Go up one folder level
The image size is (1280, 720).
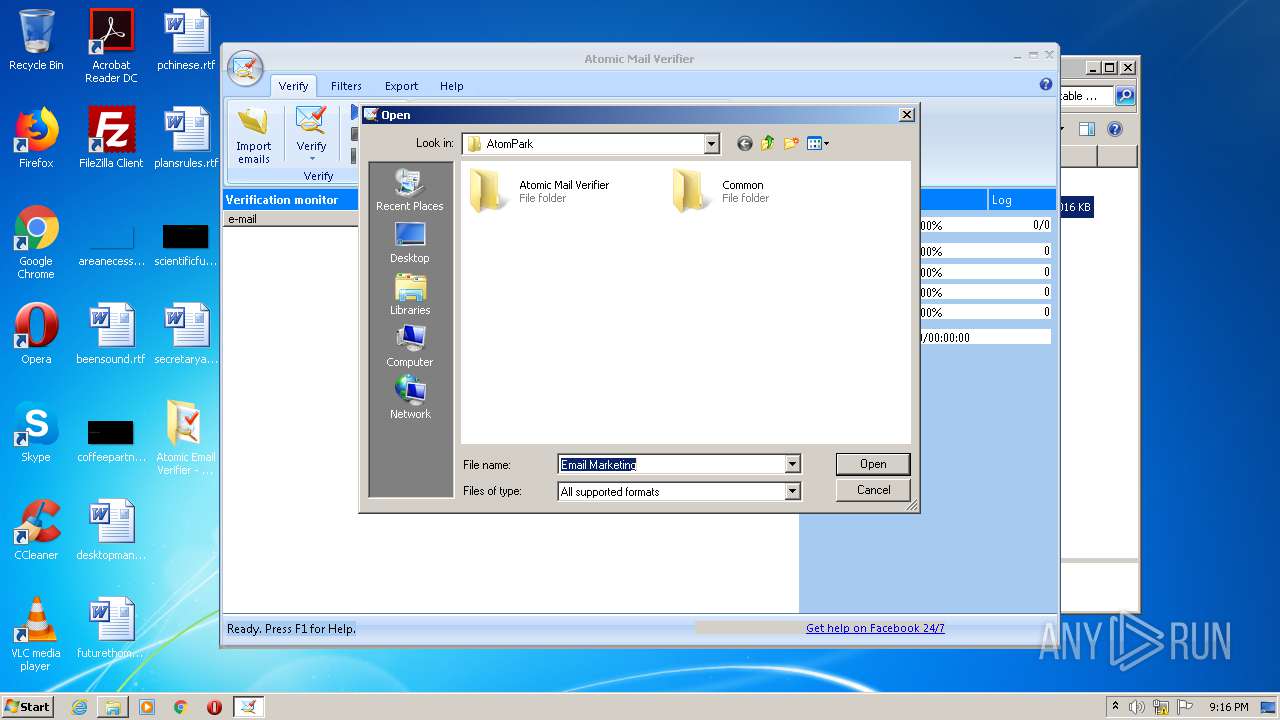[x=768, y=144]
